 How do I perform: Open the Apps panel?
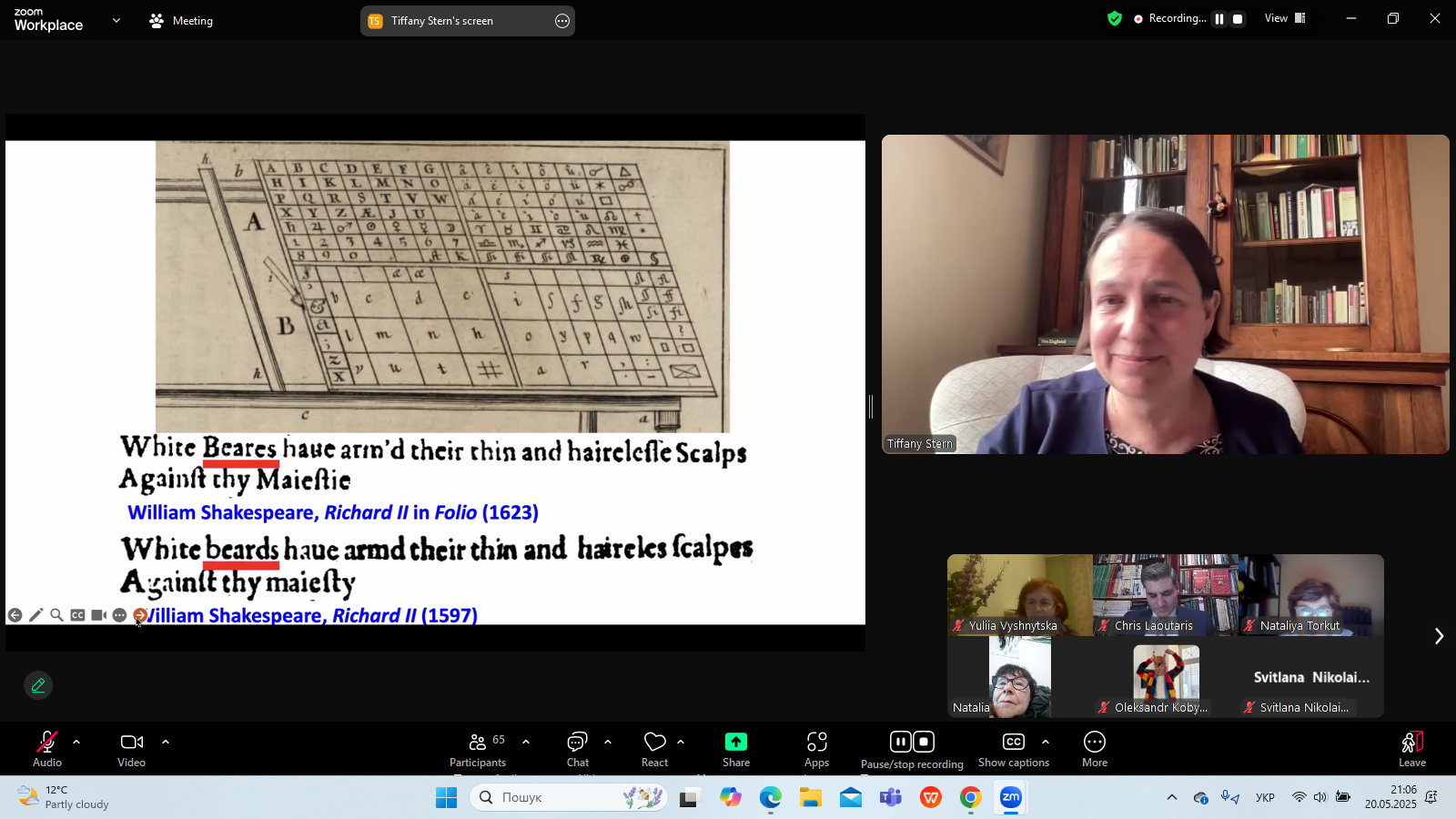[x=816, y=749]
